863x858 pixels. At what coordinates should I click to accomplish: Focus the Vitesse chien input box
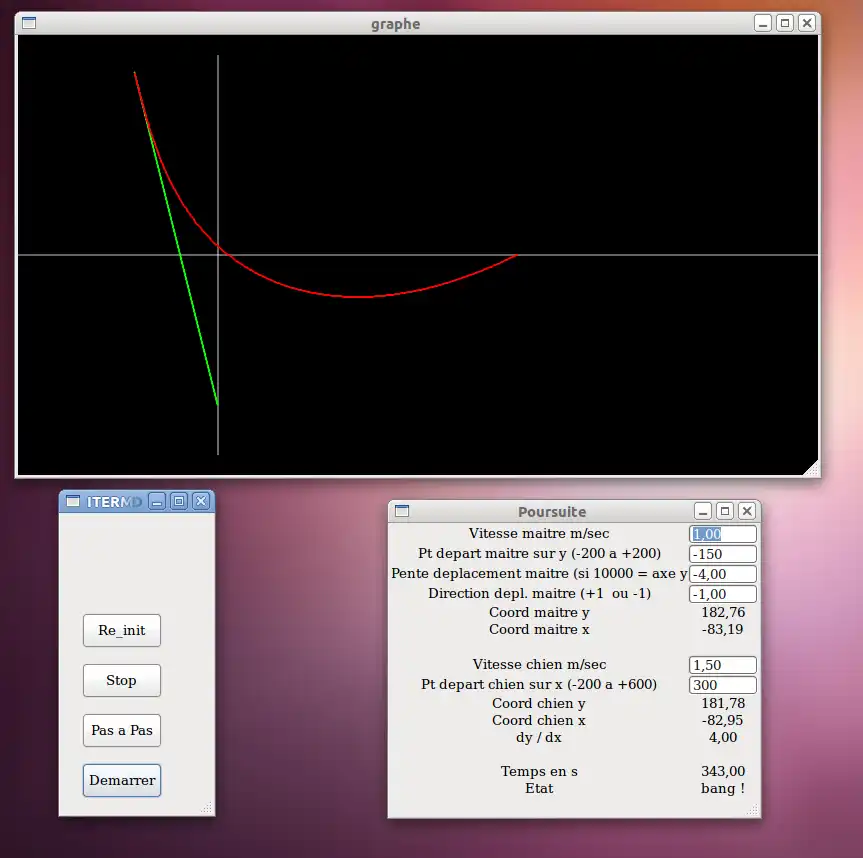point(722,665)
